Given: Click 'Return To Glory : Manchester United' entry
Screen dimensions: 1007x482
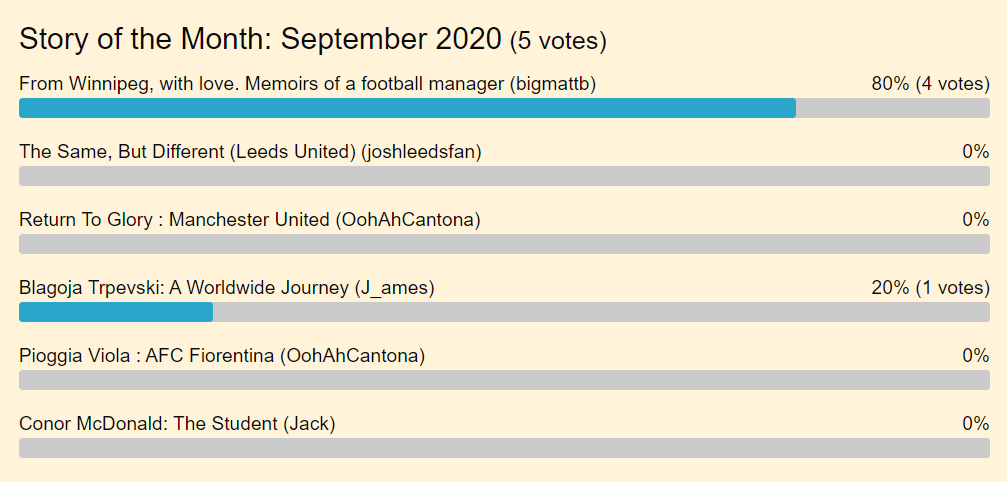Looking at the screenshot, I should [249, 220].
